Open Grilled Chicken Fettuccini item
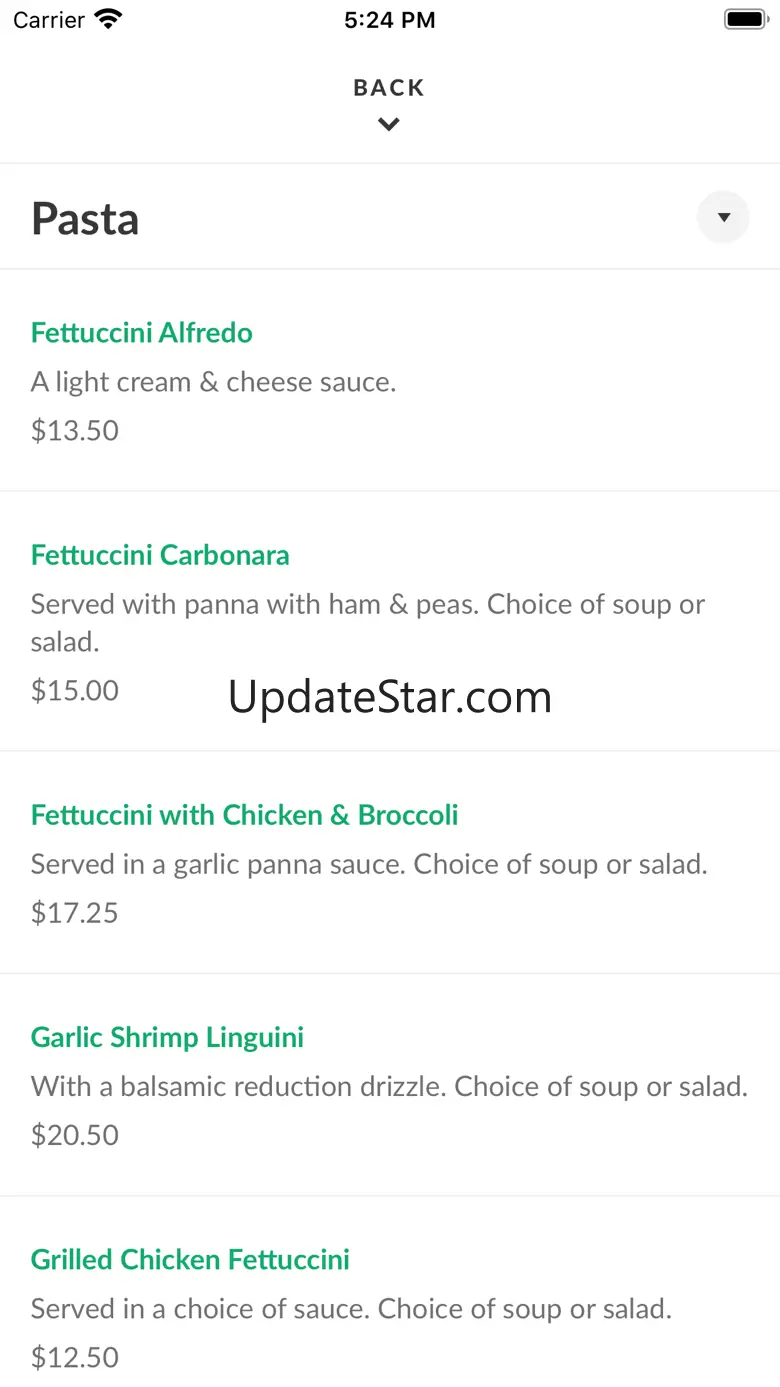The image size is (780, 1387). tap(190, 1259)
